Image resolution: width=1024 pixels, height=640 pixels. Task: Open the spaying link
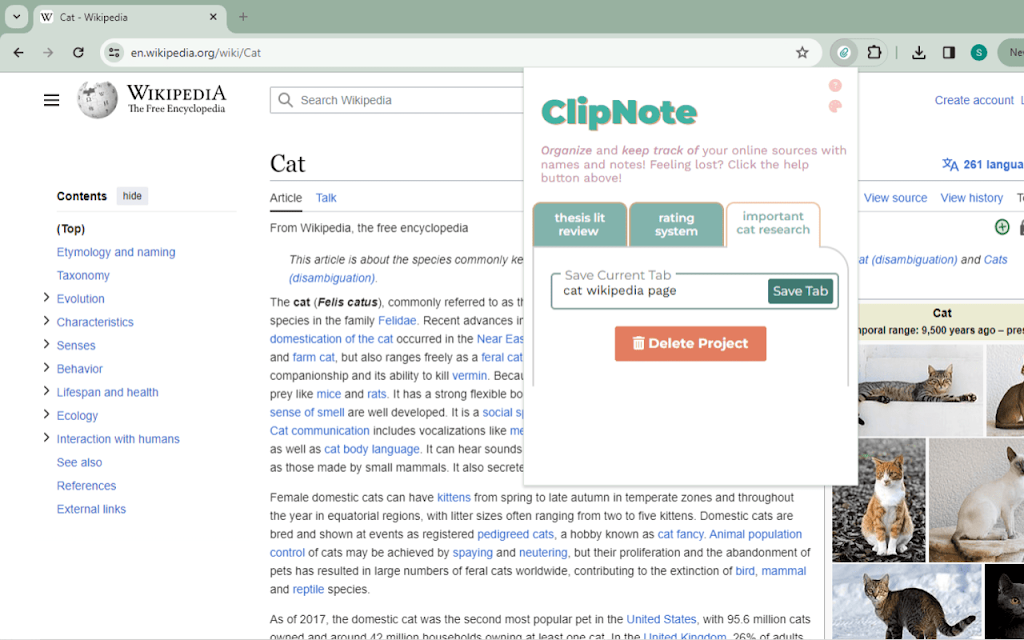(472, 552)
